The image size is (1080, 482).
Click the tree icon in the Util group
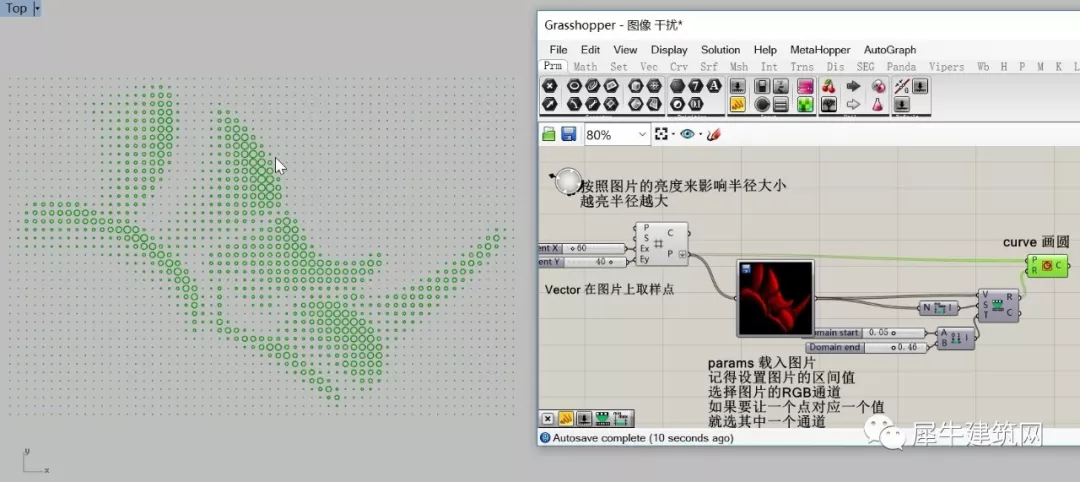[x=829, y=105]
